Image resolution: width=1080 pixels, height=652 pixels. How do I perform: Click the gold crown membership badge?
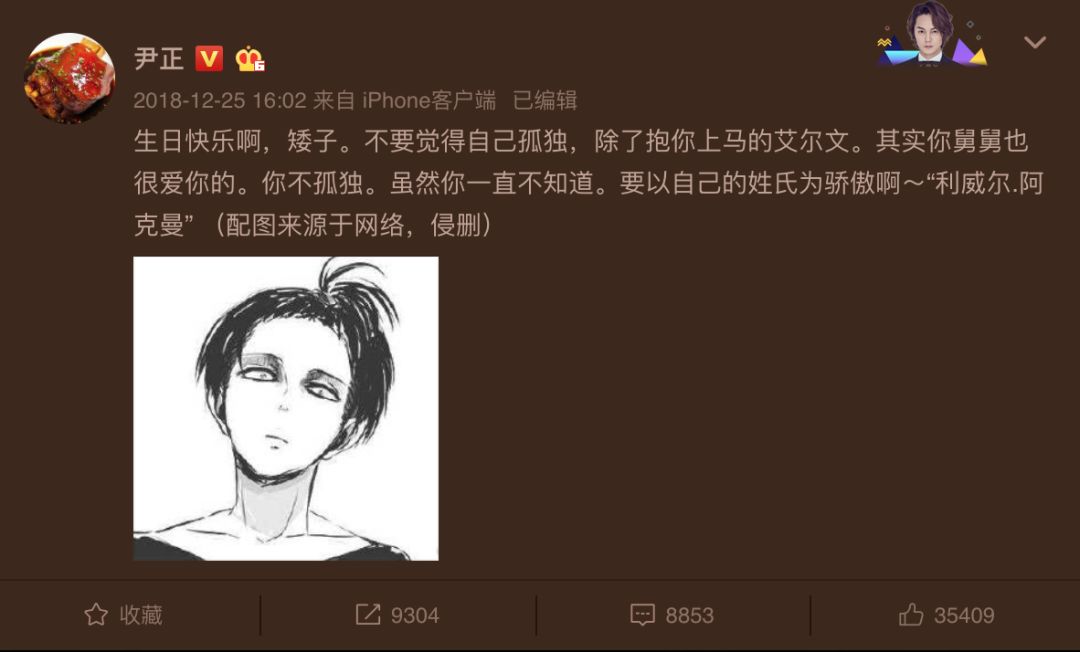pyautogui.click(x=250, y=59)
